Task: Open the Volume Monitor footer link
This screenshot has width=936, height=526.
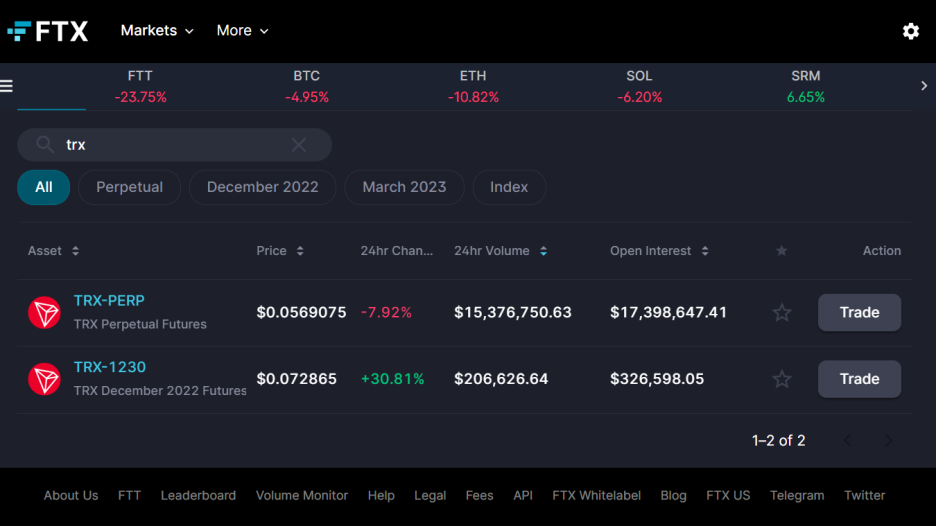Action: 301,496
